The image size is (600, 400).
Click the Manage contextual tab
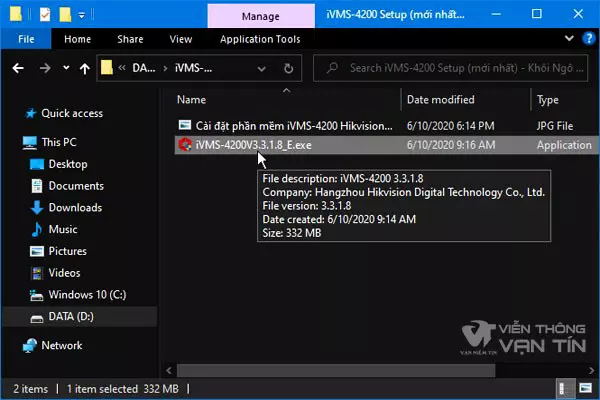coord(261,16)
